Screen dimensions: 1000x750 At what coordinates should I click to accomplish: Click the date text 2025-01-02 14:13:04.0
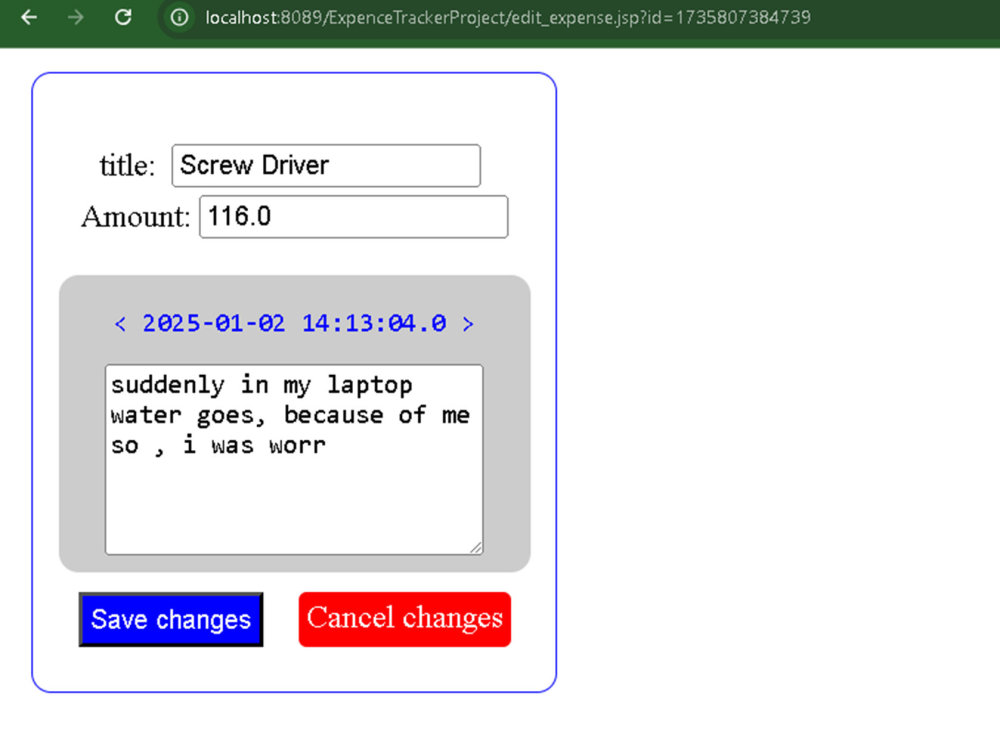tap(294, 323)
